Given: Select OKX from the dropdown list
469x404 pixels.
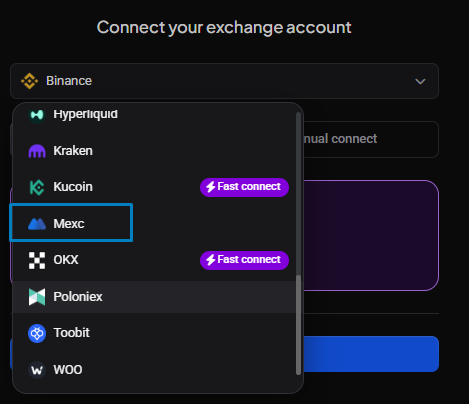Looking at the screenshot, I should (154, 260).
